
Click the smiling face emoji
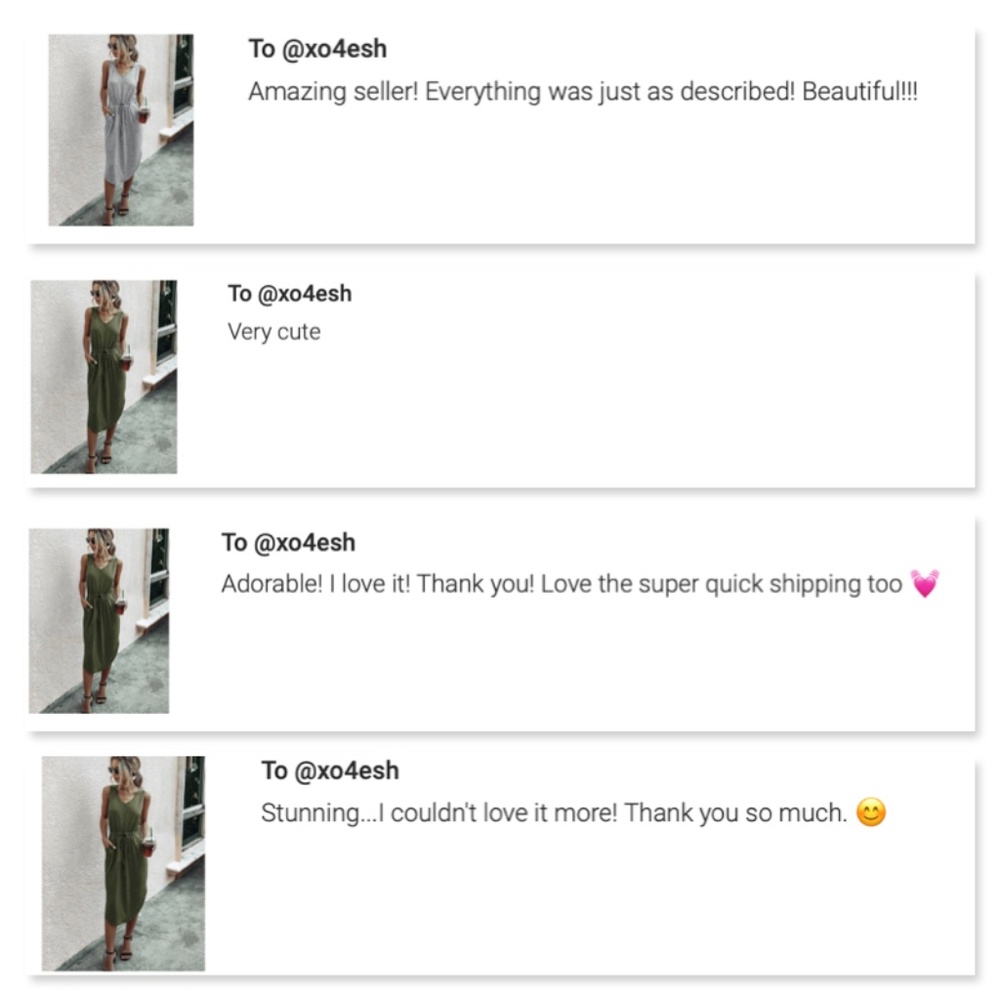click(871, 814)
